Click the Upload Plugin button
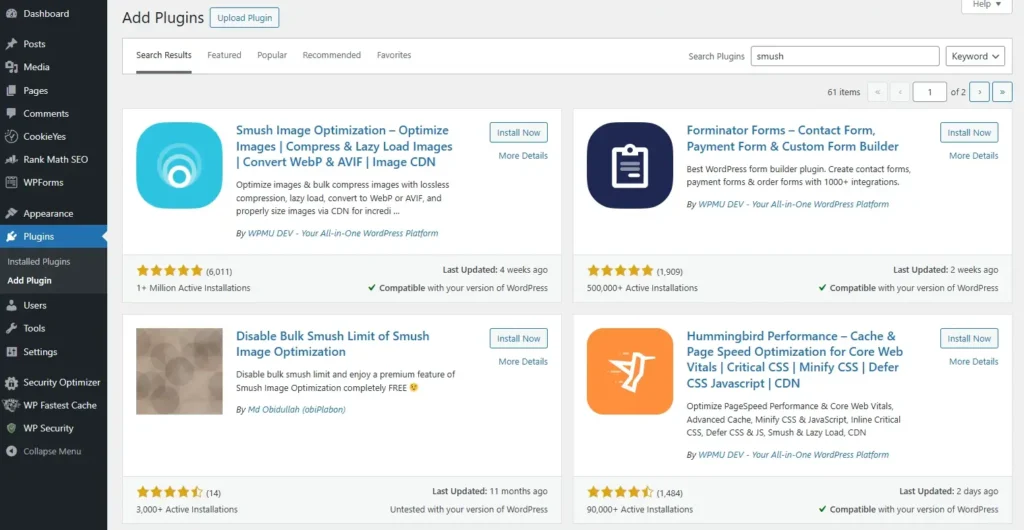This screenshot has width=1024, height=530. [244, 18]
